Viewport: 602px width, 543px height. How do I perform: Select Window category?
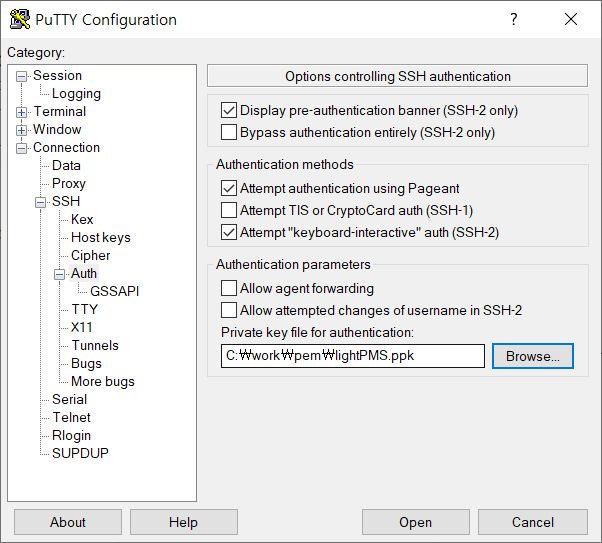tap(57, 129)
